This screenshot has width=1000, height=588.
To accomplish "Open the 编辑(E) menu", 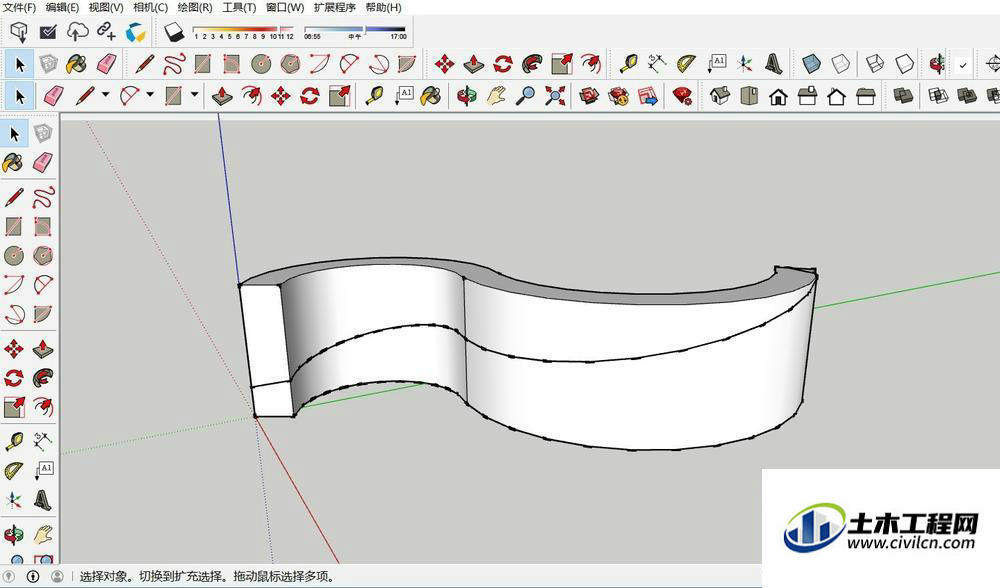I will 62,7.
